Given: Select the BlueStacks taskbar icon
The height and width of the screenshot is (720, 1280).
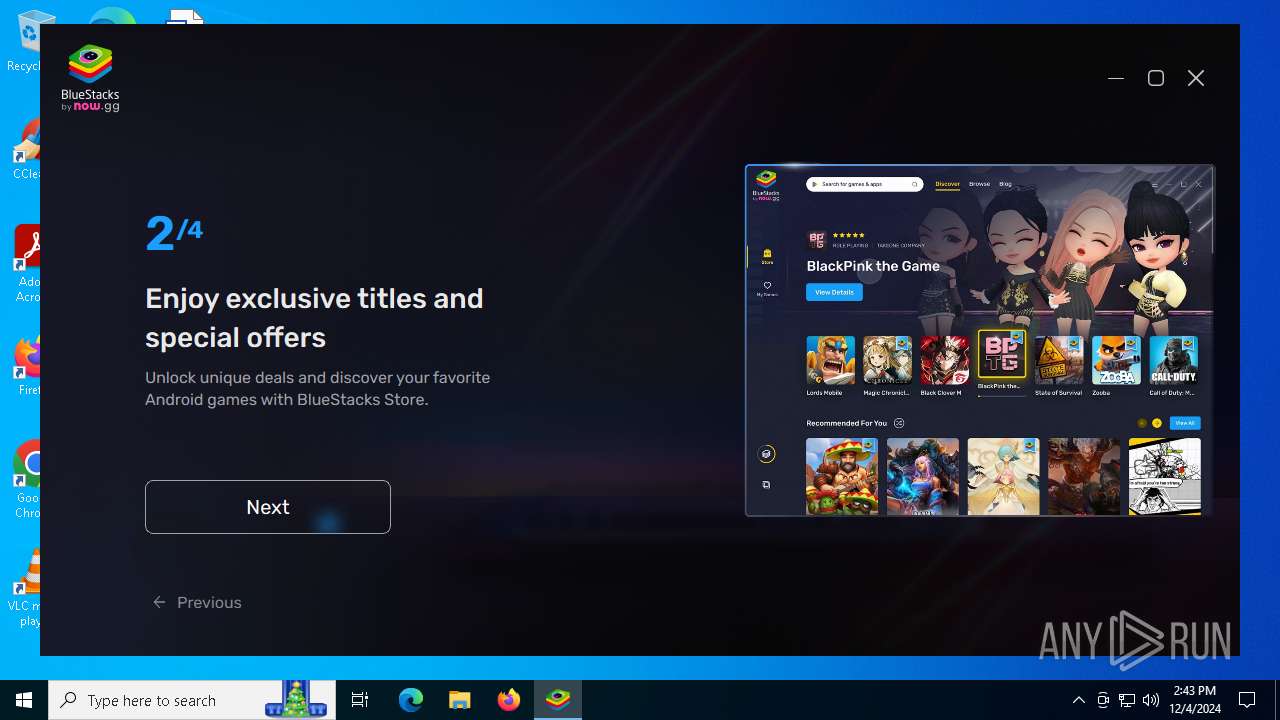Looking at the screenshot, I should tap(557, 700).
